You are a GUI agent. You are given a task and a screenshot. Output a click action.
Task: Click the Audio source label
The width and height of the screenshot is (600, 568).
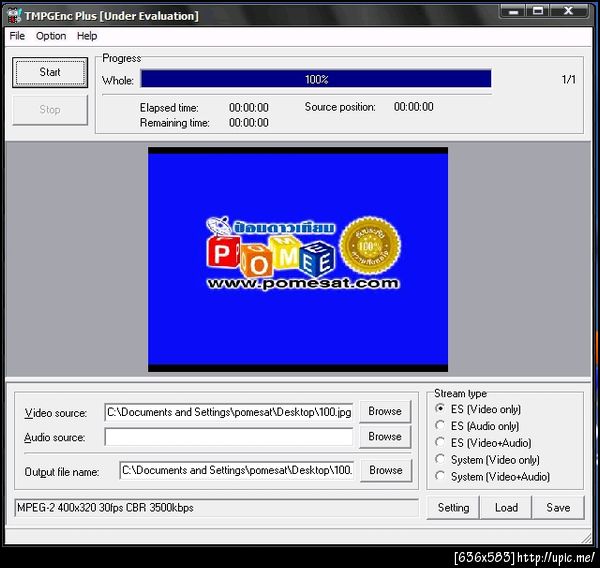(x=55, y=437)
